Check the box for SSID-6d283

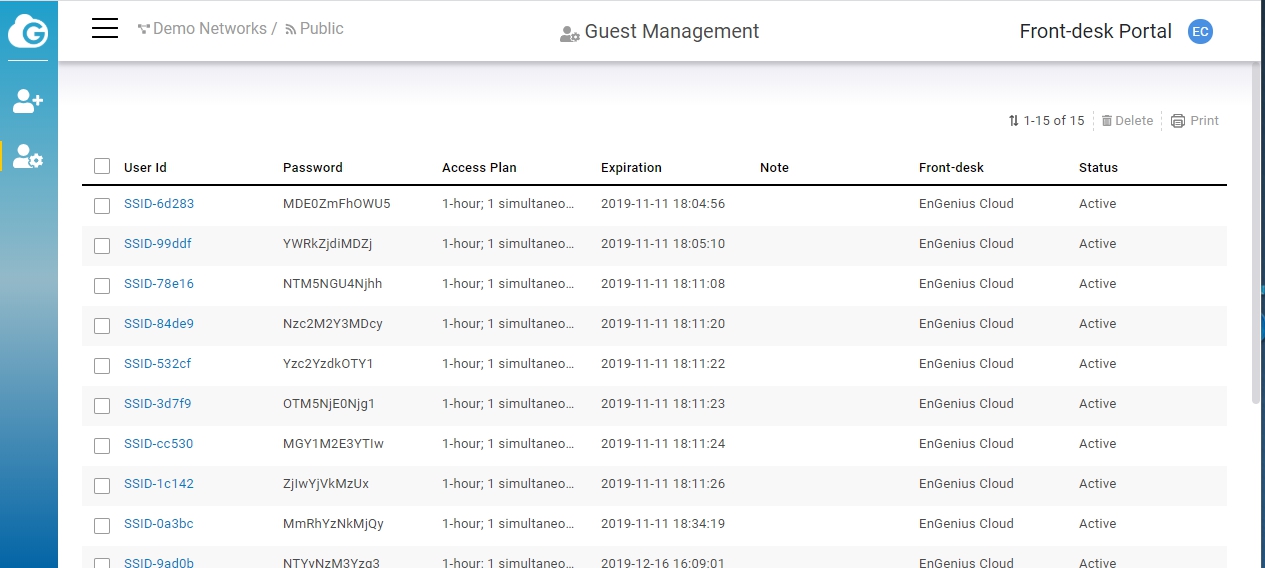click(102, 205)
